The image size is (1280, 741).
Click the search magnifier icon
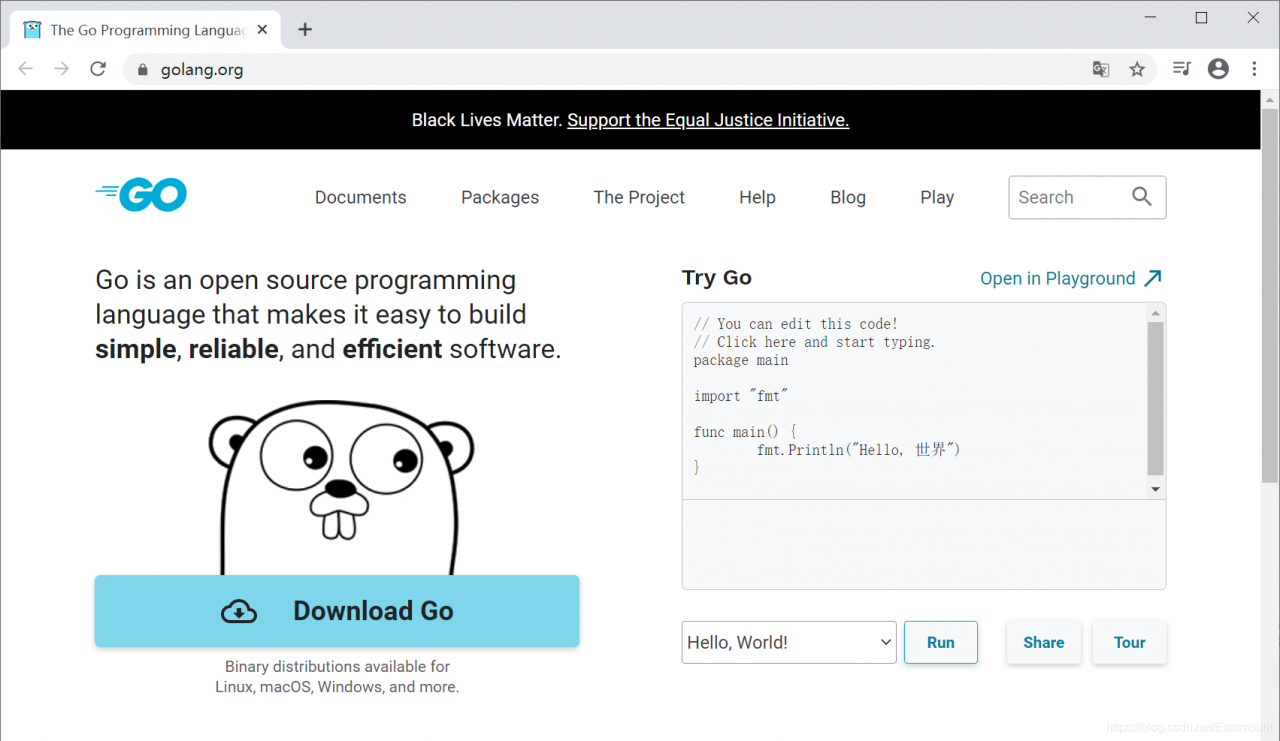pyautogui.click(x=1142, y=197)
